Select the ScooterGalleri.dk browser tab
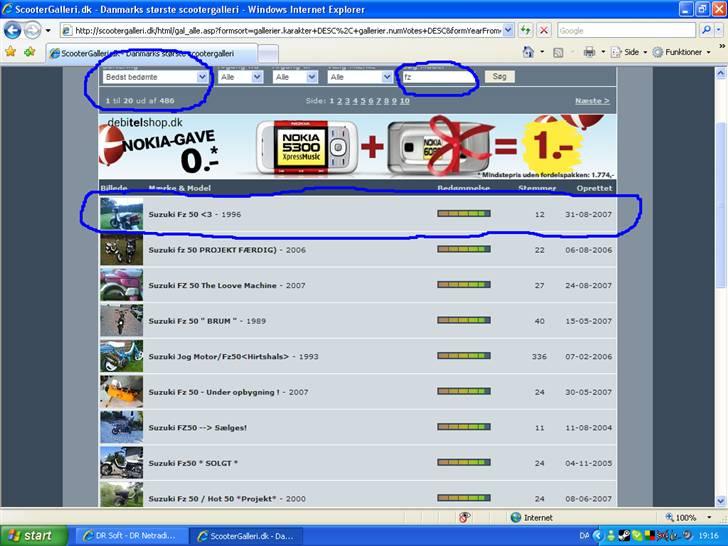728x546 pixels. point(152,52)
